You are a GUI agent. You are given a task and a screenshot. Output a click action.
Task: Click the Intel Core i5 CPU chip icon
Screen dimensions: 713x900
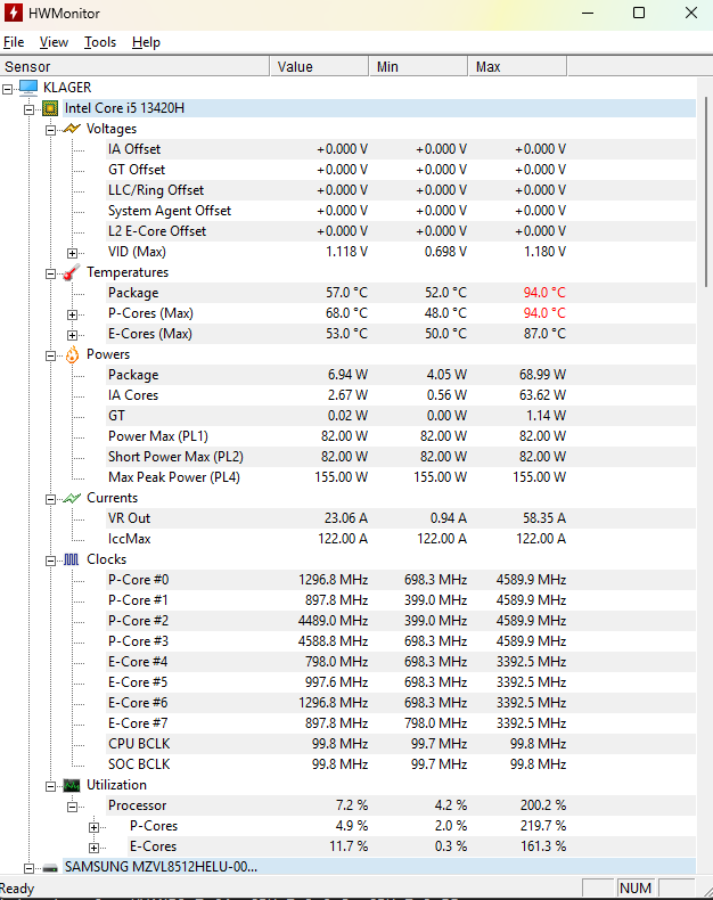point(50,108)
